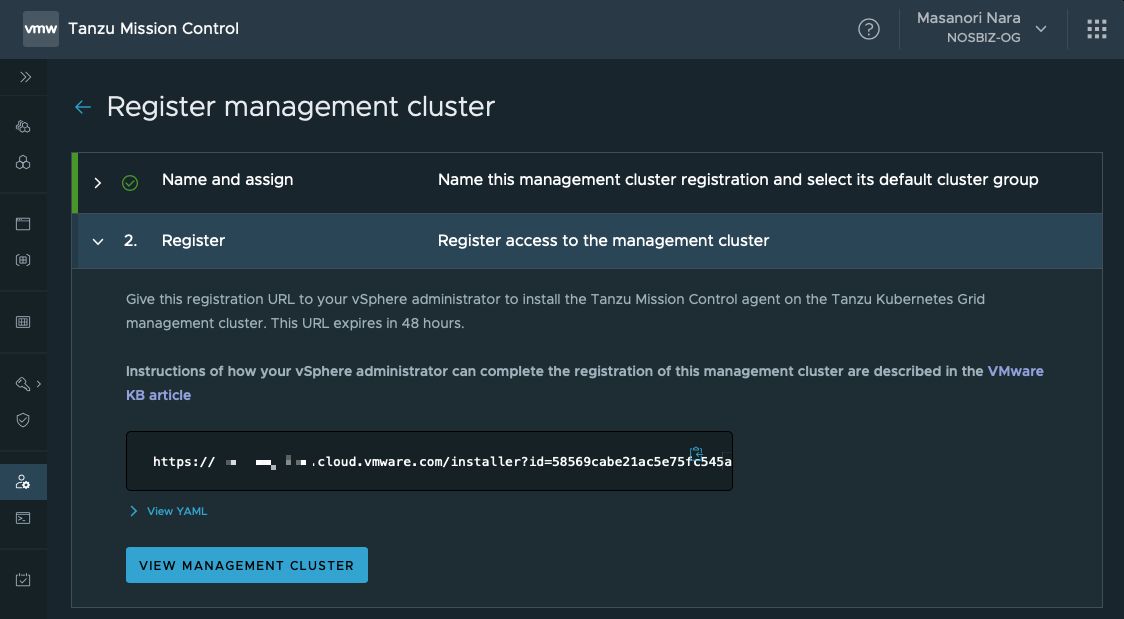The width and height of the screenshot is (1124, 619).
Task: Go back using the left arrow icon
Action: pyautogui.click(x=83, y=107)
